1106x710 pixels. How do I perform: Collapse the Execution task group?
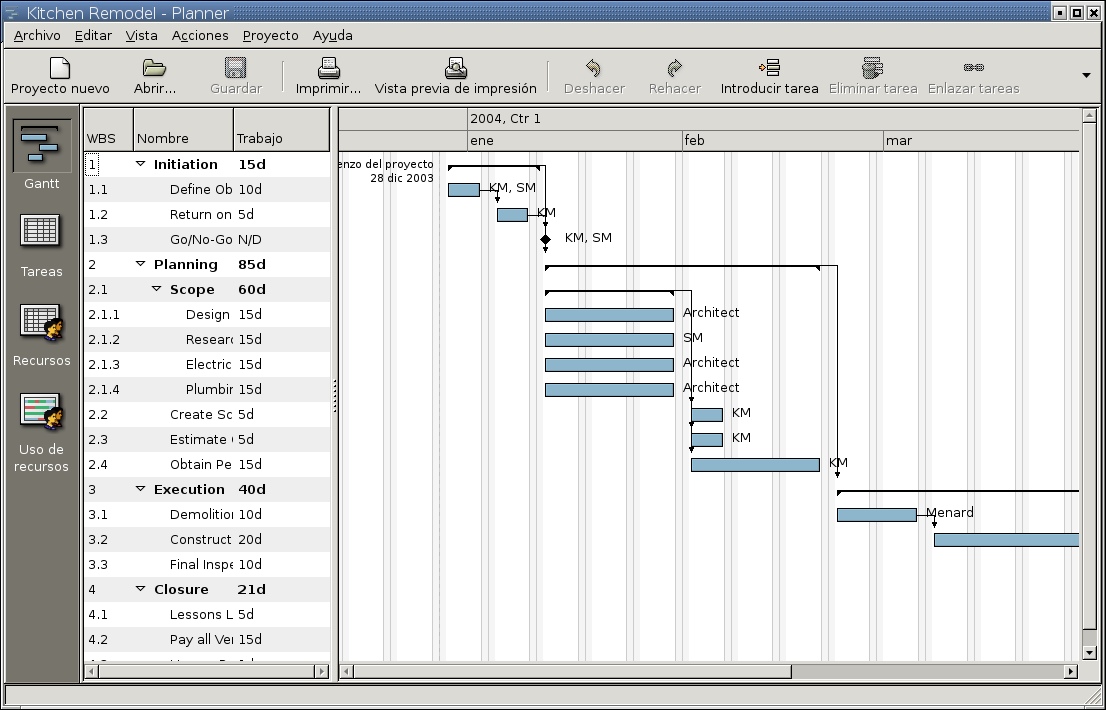pyautogui.click(x=140, y=489)
